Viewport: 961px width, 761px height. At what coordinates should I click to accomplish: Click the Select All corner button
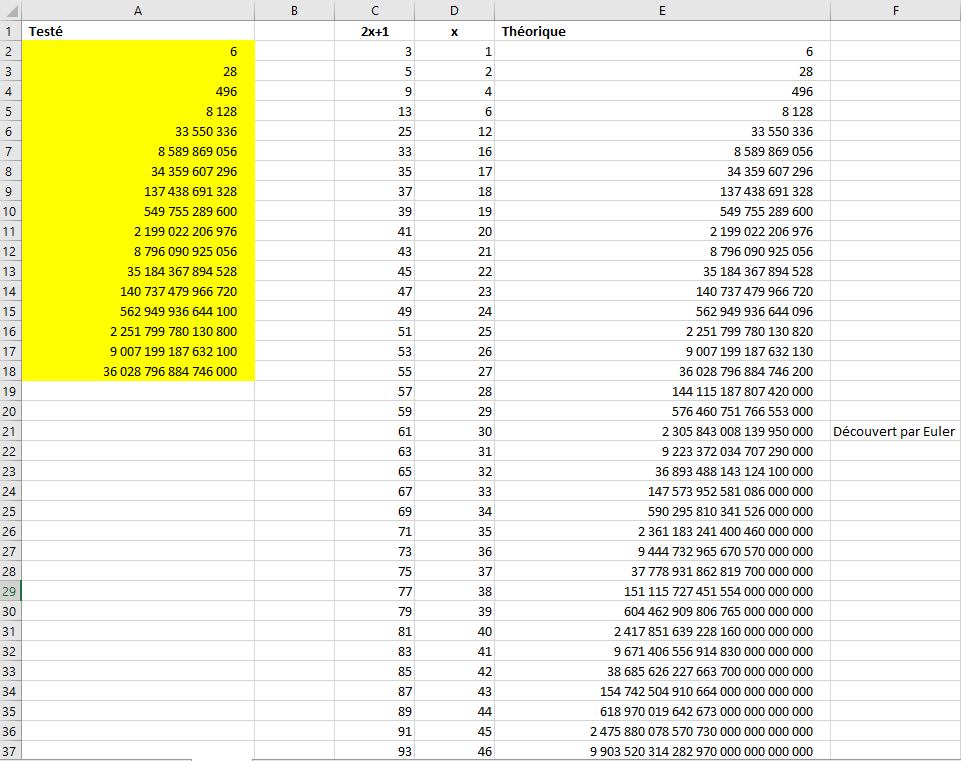[10, 10]
